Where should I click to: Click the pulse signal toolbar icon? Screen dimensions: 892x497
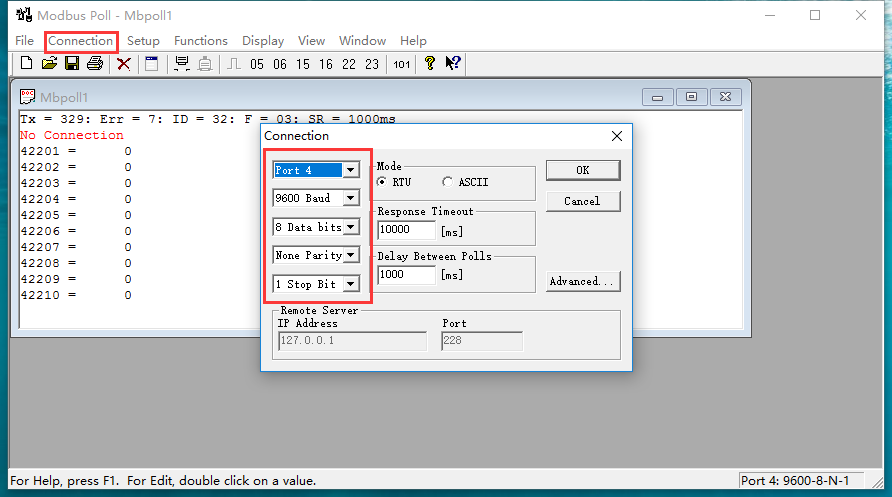point(234,64)
